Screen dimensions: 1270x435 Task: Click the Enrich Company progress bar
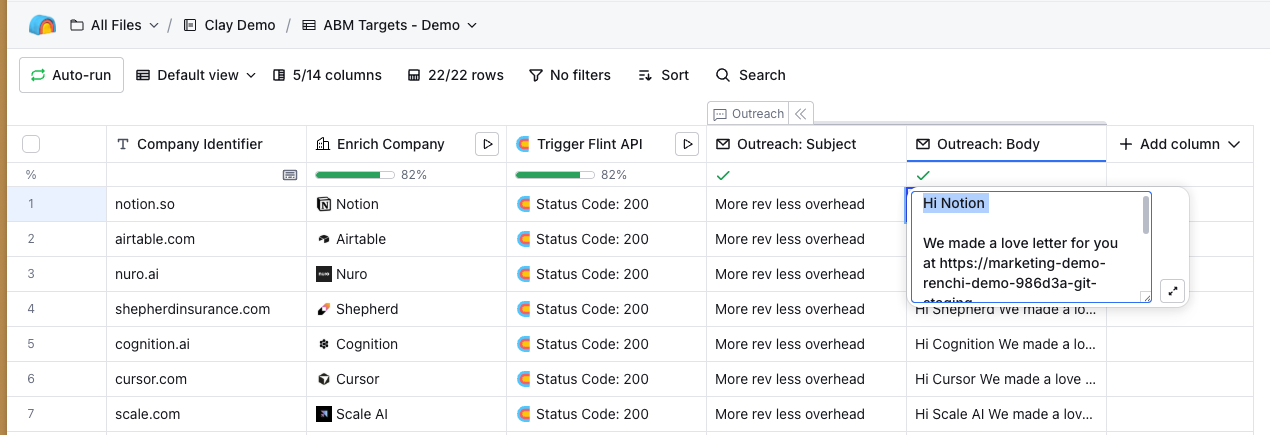click(354, 175)
